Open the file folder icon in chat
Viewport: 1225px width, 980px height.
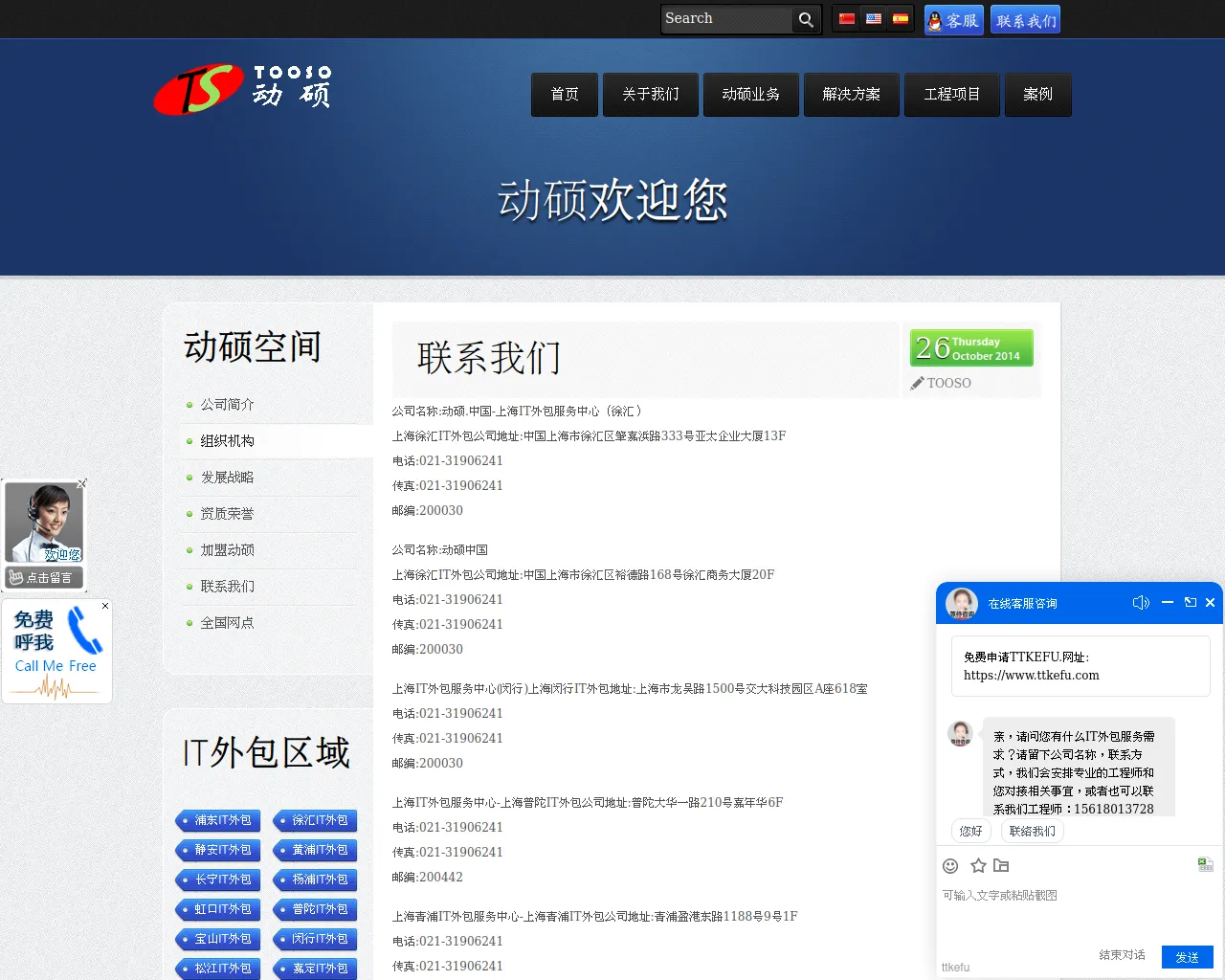[1001, 865]
